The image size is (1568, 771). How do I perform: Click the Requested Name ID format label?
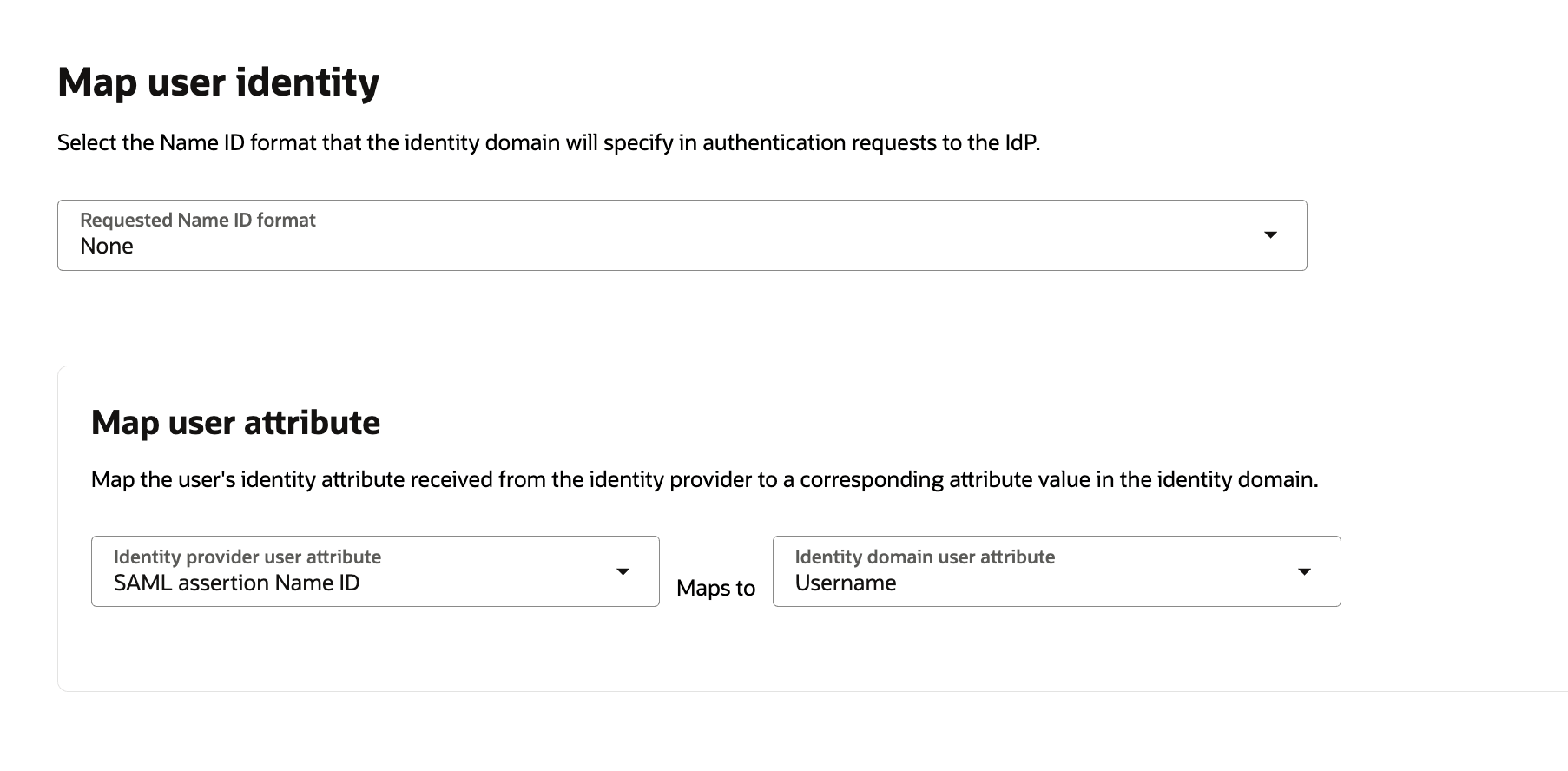tap(197, 220)
